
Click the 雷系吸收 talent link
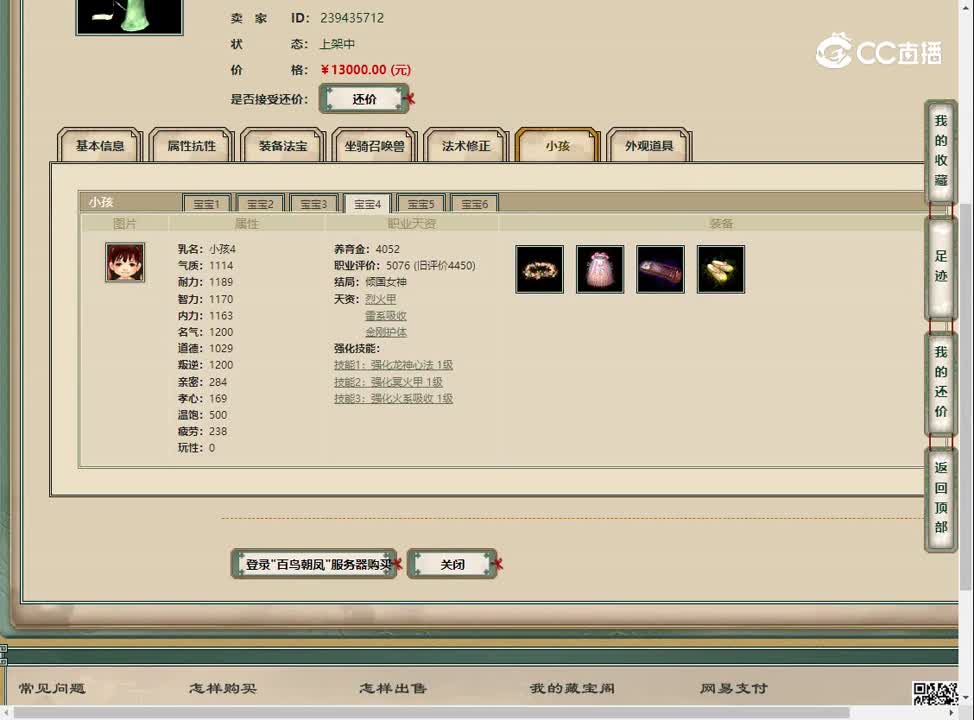(x=386, y=316)
